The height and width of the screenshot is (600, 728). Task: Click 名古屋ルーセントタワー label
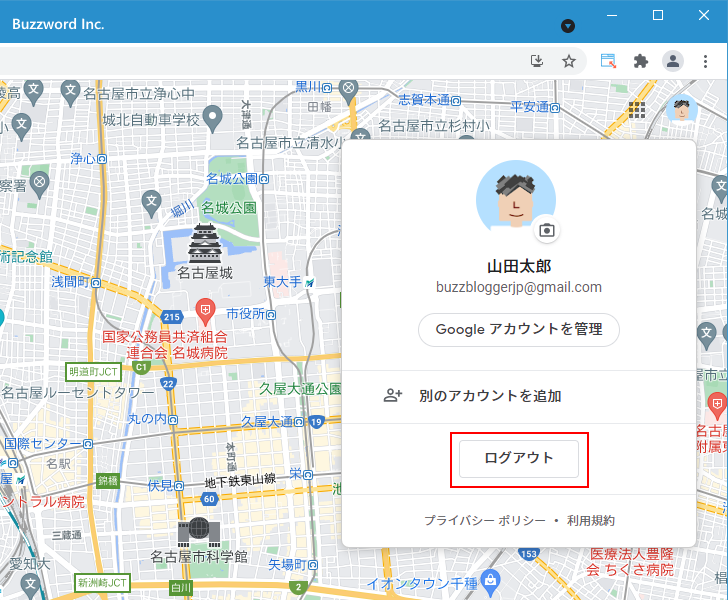(x=78, y=393)
